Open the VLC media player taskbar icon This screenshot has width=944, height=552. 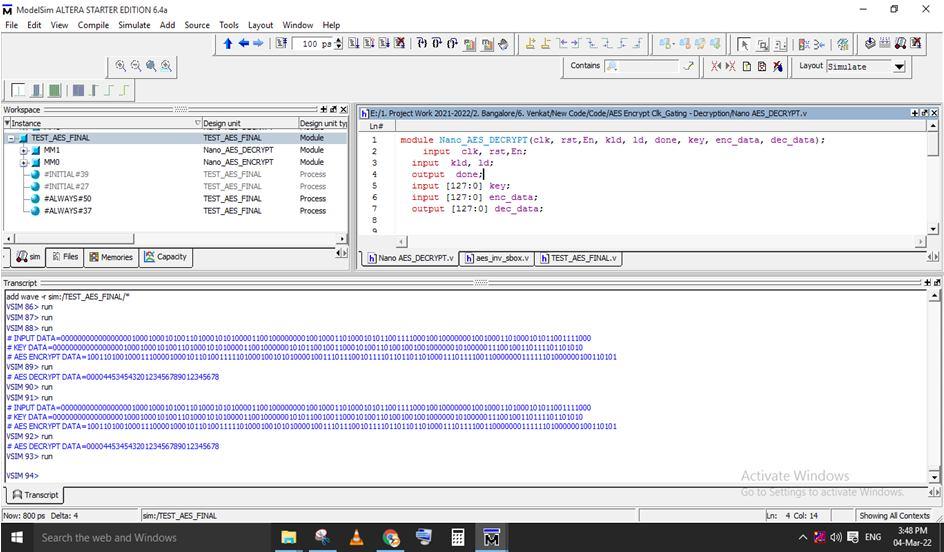pyautogui.click(x=356, y=537)
